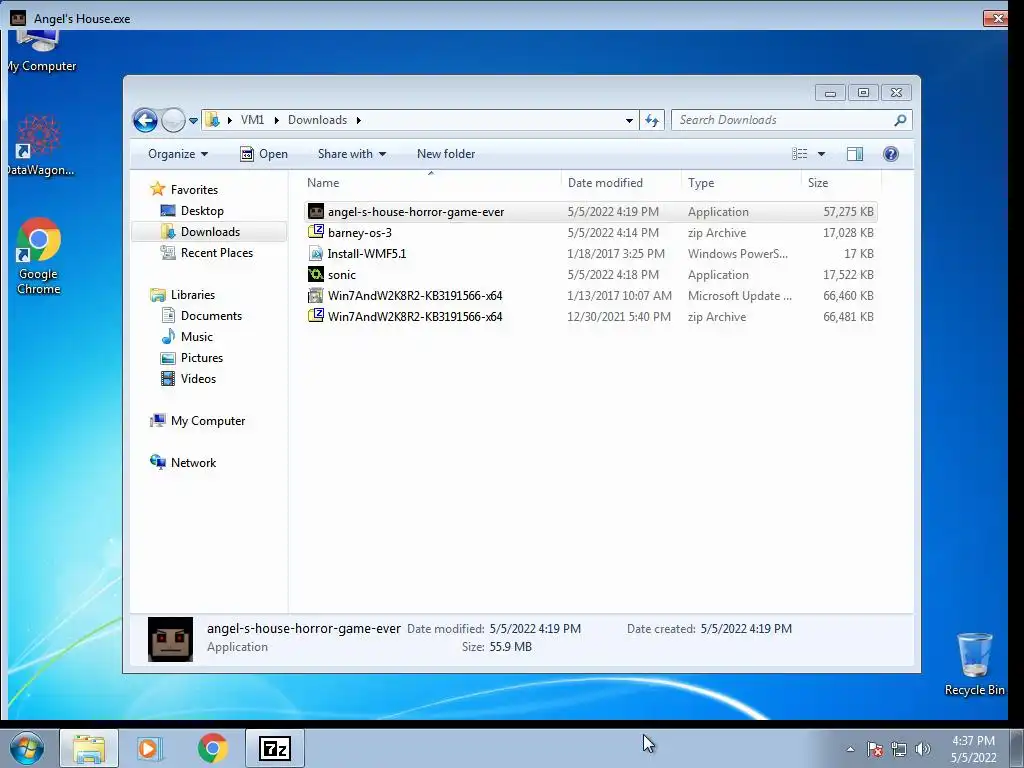Click the 1/18/2017 3:25 PM date cell
This screenshot has width=1024, height=768.
click(616, 254)
